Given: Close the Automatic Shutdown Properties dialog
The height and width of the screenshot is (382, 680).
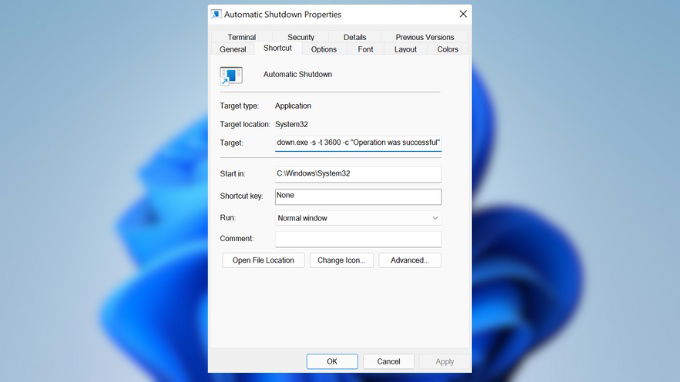Looking at the screenshot, I should tap(463, 14).
